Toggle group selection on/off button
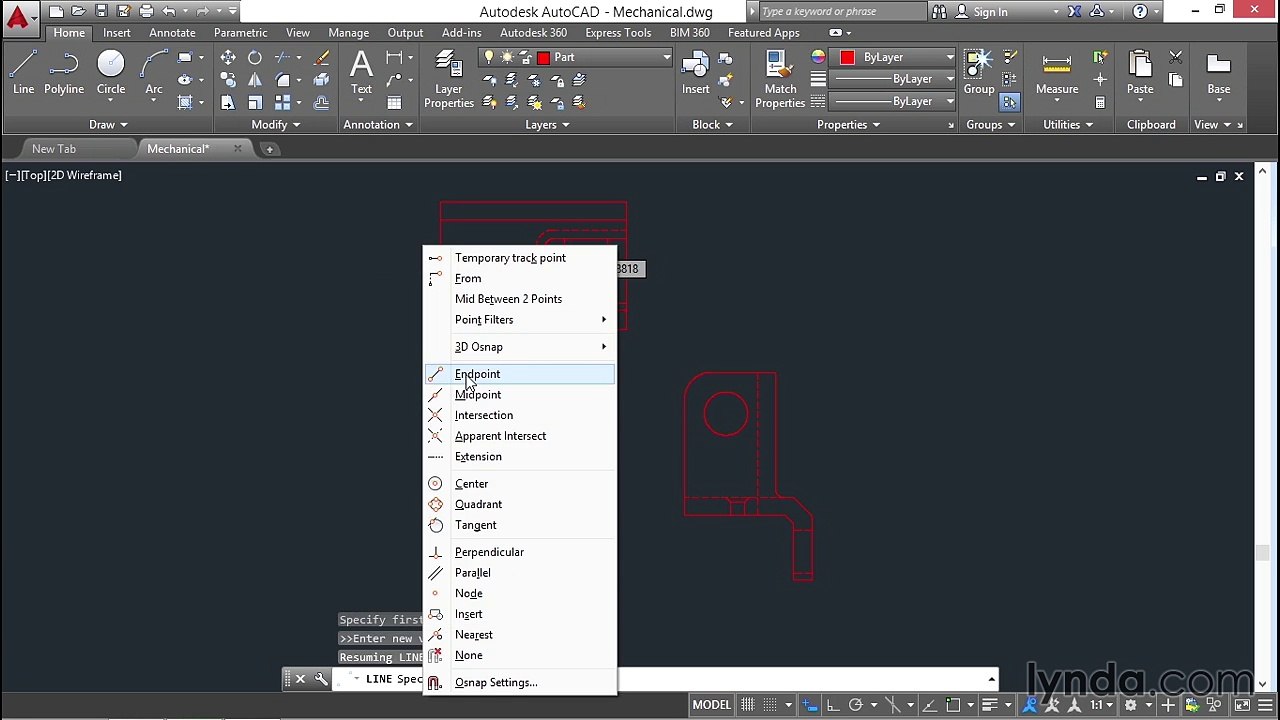Image resolution: width=1280 pixels, height=720 pixels. click(x=1009, y=102)
